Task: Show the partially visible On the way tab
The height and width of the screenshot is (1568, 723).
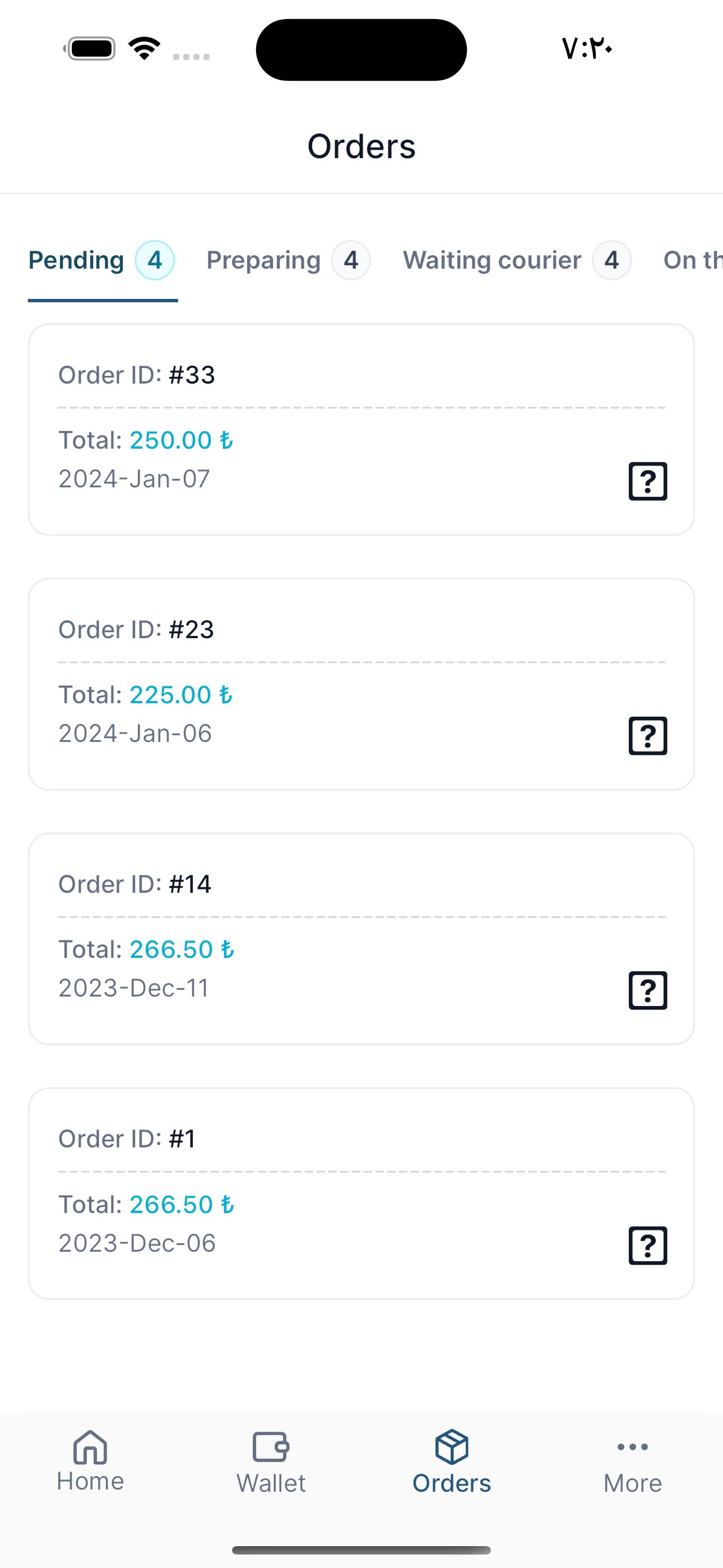Action: tap(693, 261)
